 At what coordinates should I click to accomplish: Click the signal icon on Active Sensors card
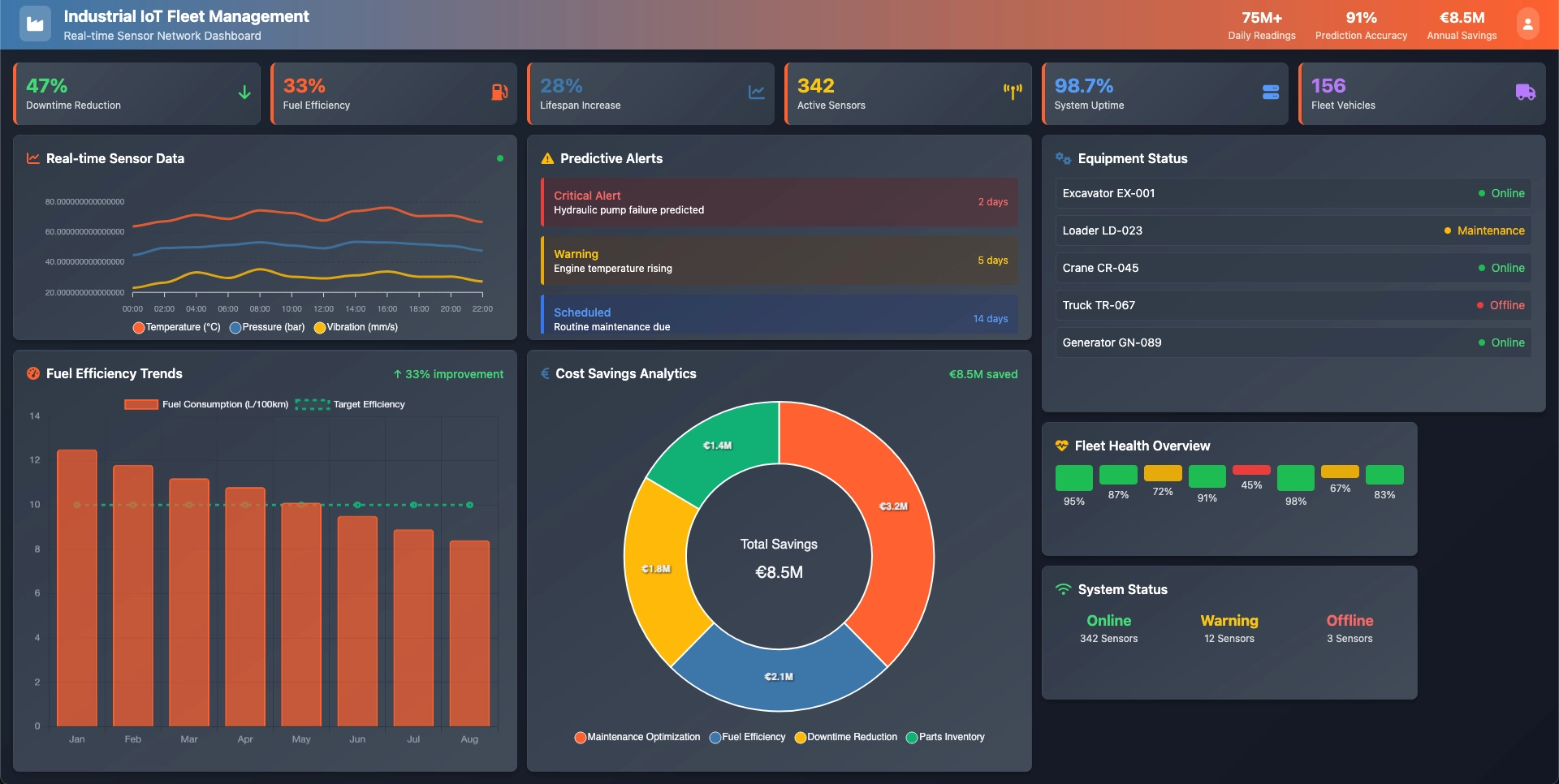point(1013,92)
